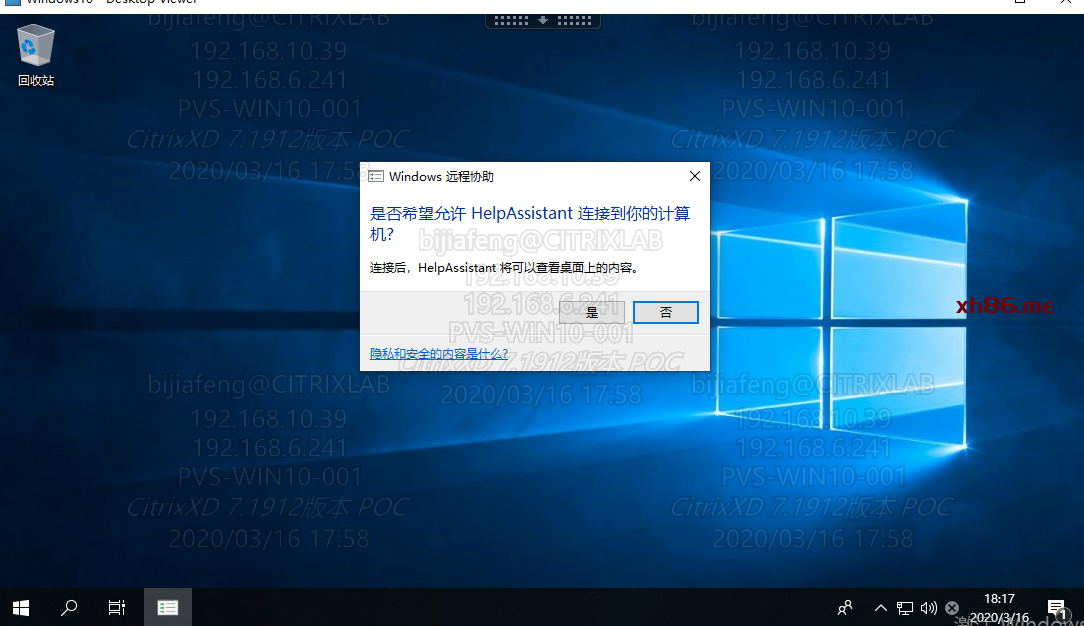The image size is (1084, 626).
Task: Click the network status tray icon
Action: (904, 607)
